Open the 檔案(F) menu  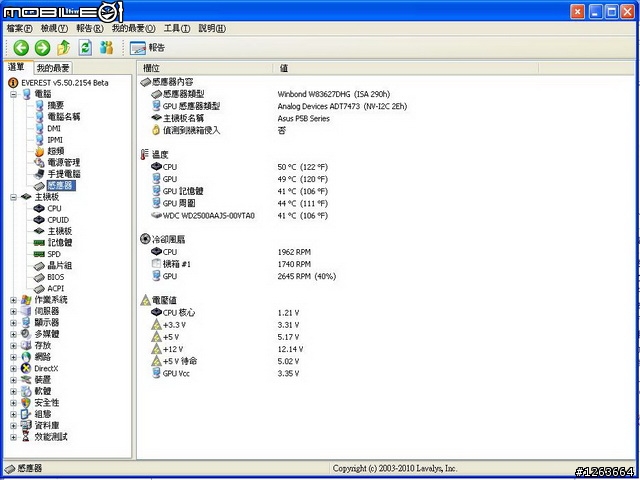click(x=19, y=29)
